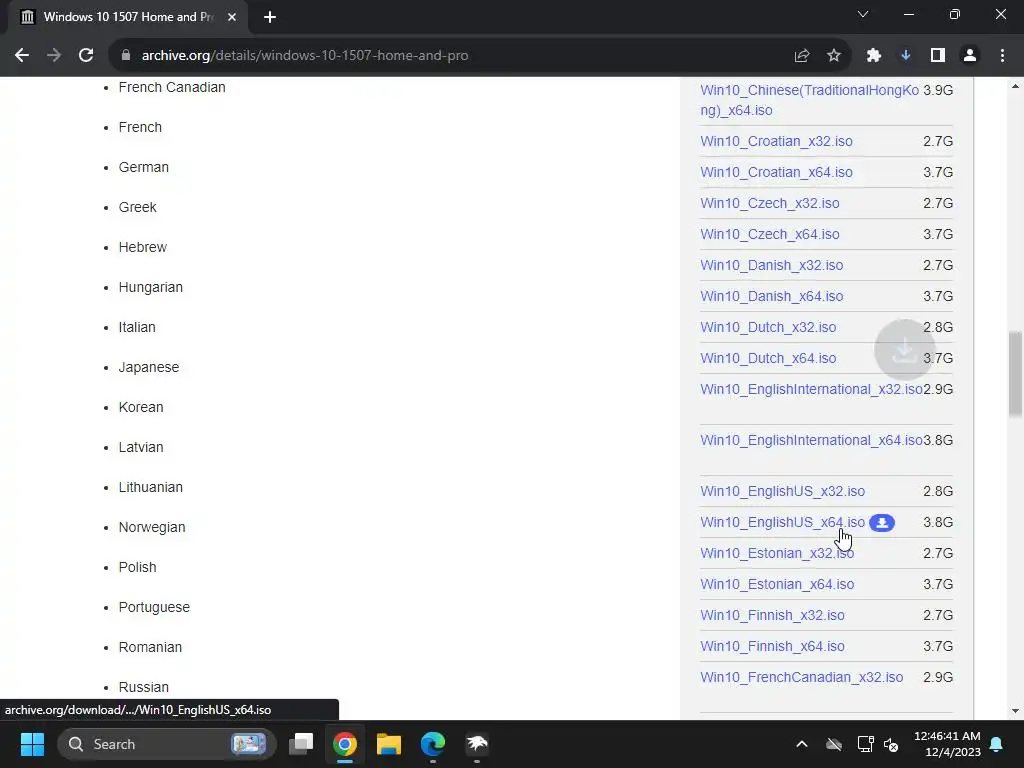Share this page icon in address bar

802,56
